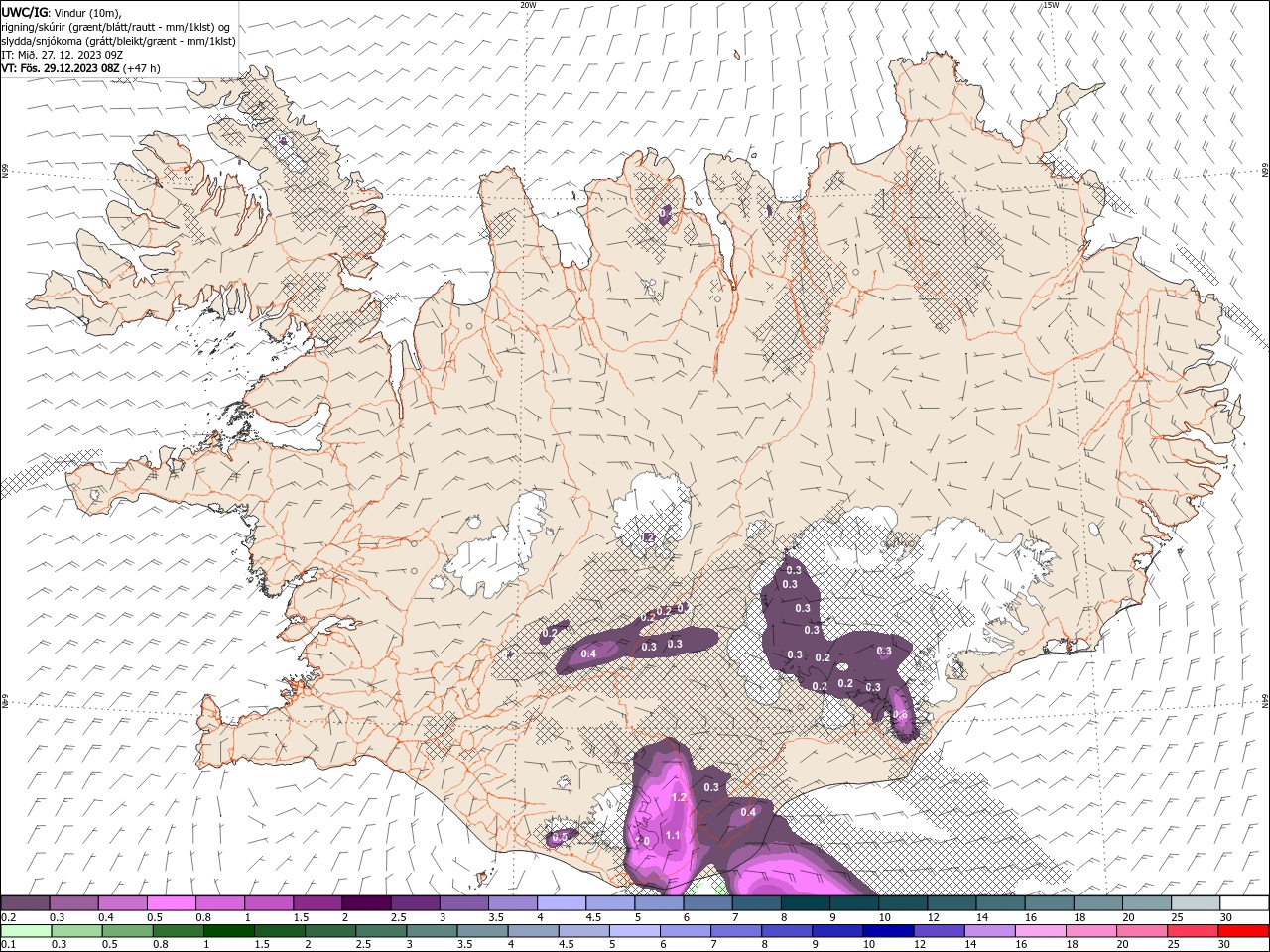This screenshot has width=1270, height=952.
Task: Click the medium green 0.8 swatch in rain legend
Action: click(x=178, y=931)
